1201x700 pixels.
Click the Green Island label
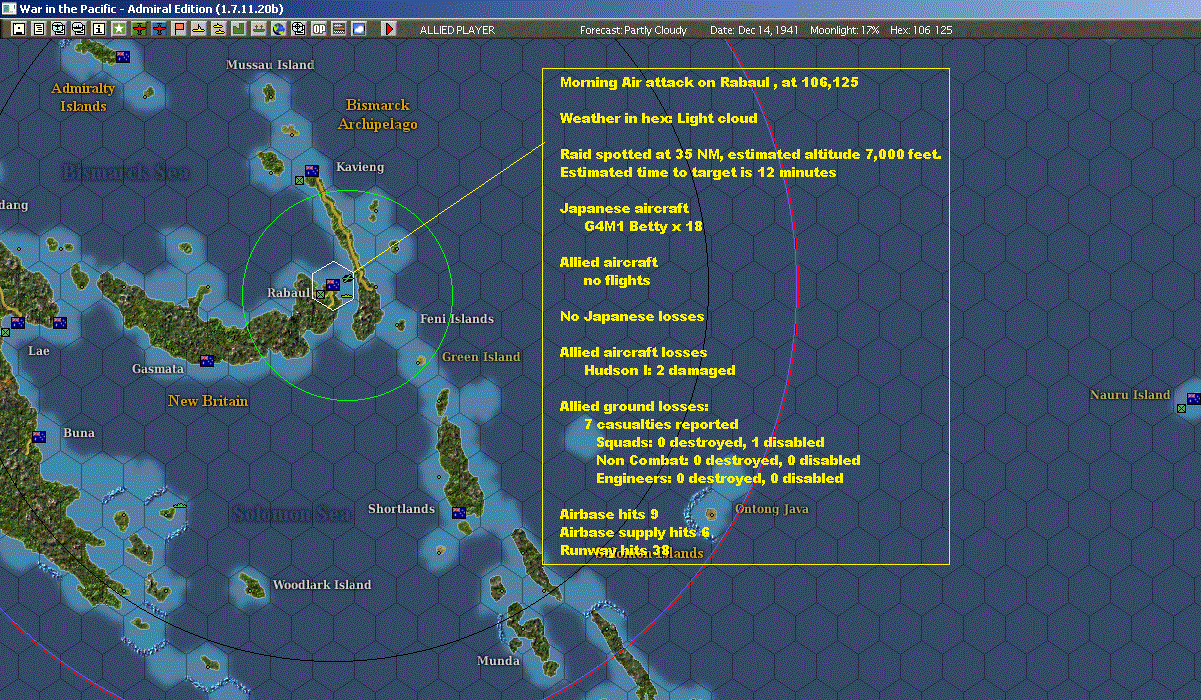[481, 357]
